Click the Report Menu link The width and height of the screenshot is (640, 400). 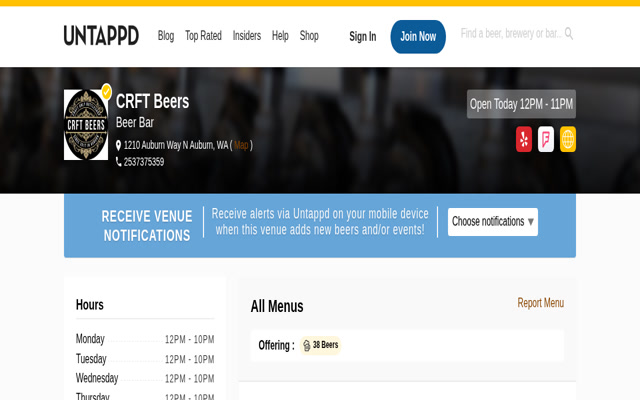click(540, 303)
